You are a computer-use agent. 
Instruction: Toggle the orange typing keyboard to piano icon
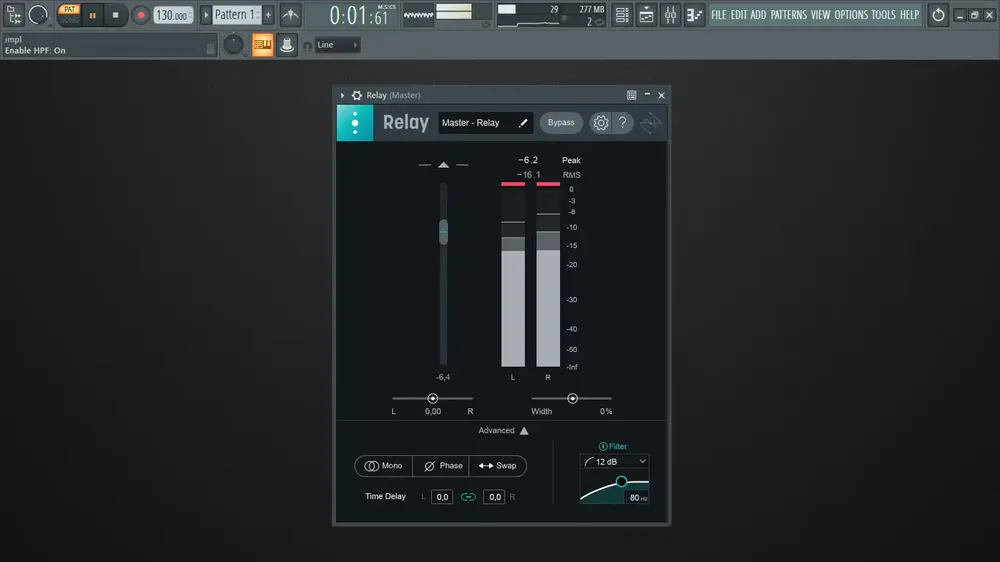(x=262, y=45)
